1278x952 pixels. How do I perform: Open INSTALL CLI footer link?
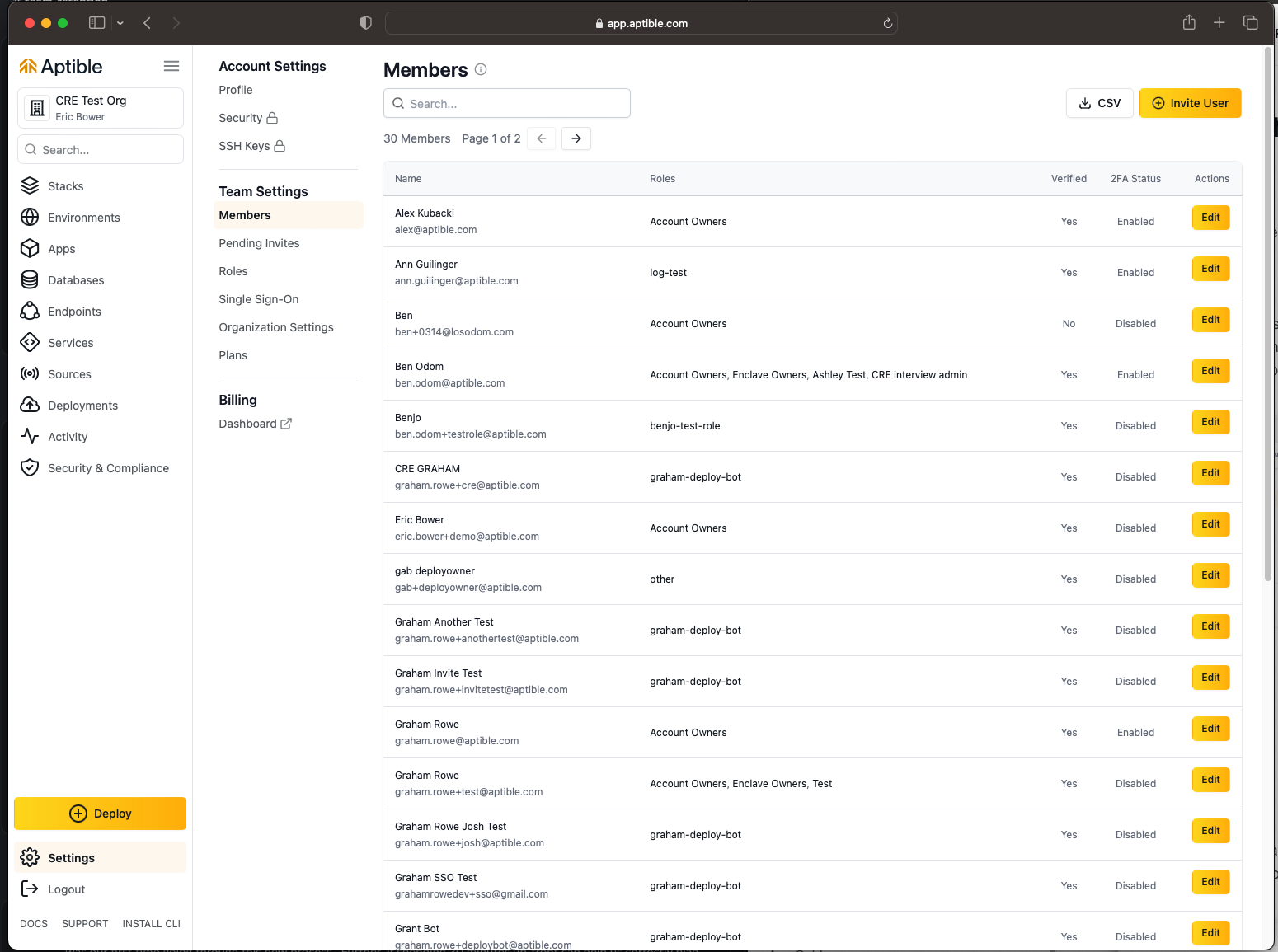tap(152, 924)
